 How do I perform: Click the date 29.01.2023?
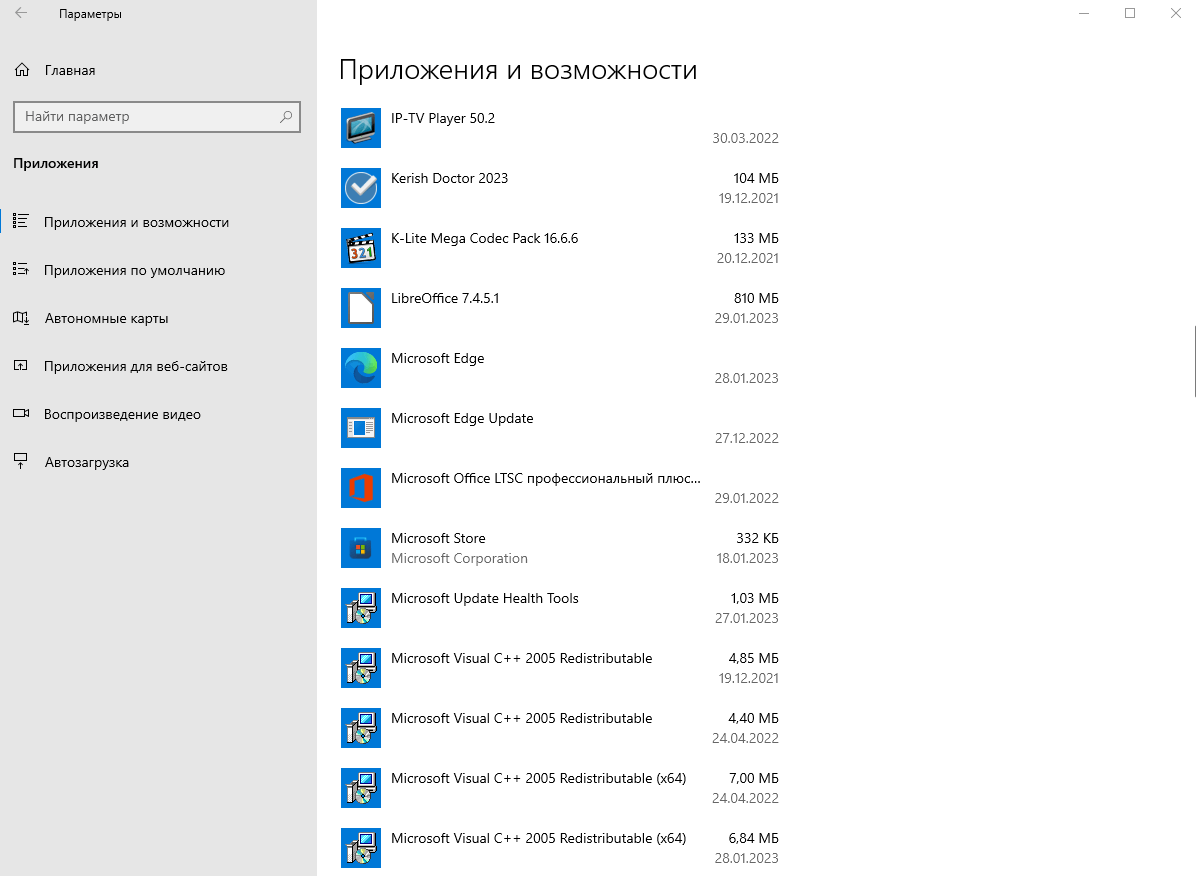(746, 318)
